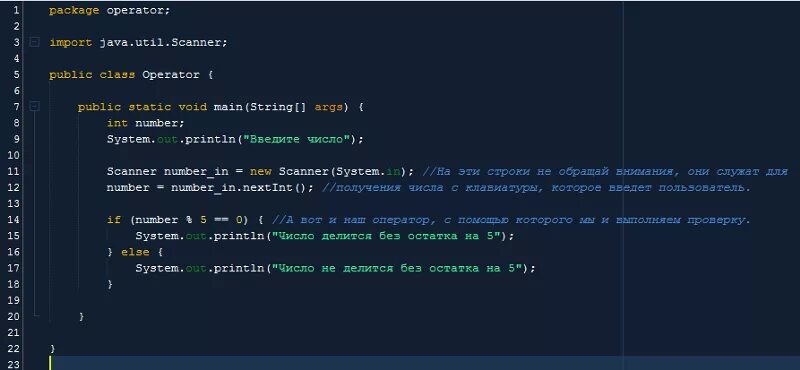This screenshot has height=370, width=800.
Task: Collapse the import fold marker on line 3
Action: click(34, 42)
